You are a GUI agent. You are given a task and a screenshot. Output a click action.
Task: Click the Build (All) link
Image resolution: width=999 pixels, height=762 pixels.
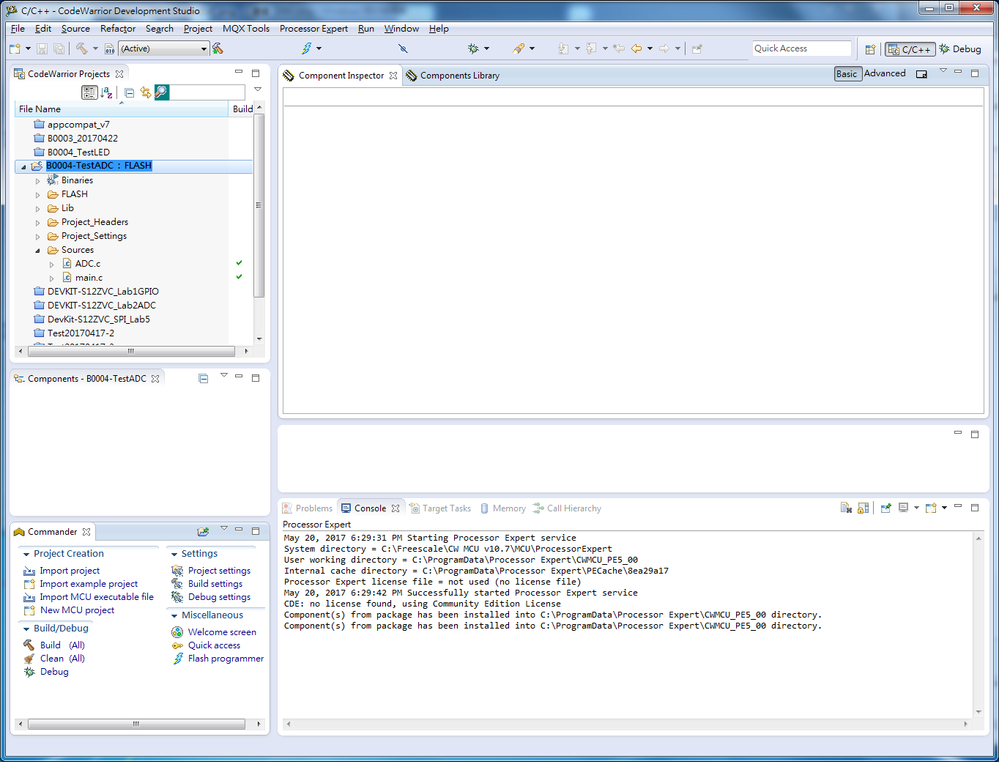point(62,645)
